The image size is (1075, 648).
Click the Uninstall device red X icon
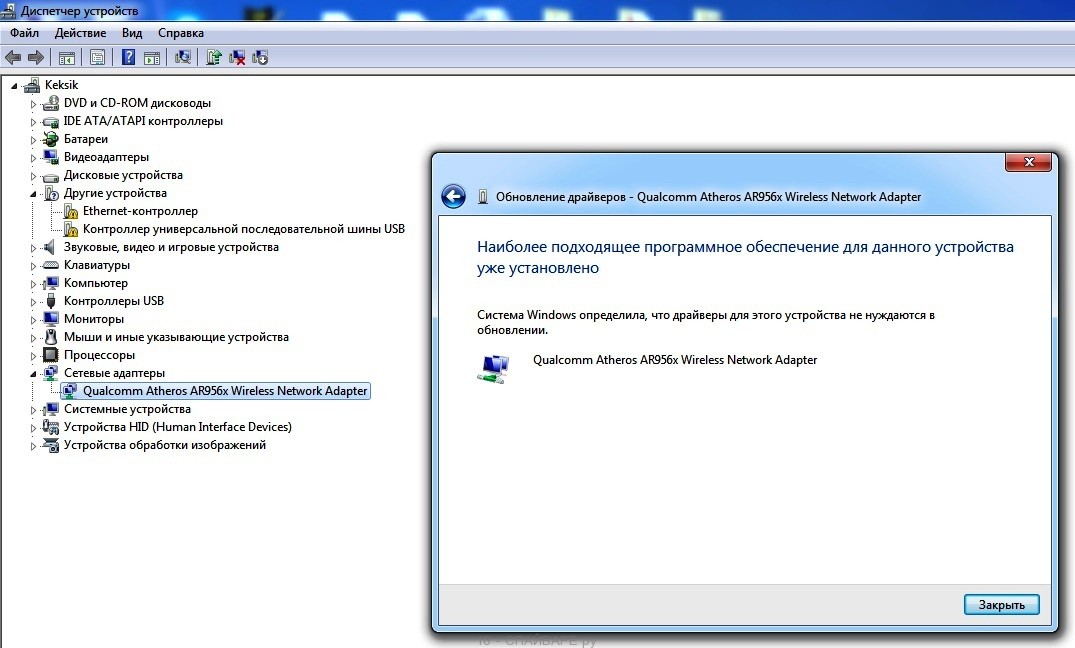[x=237, y=58]
